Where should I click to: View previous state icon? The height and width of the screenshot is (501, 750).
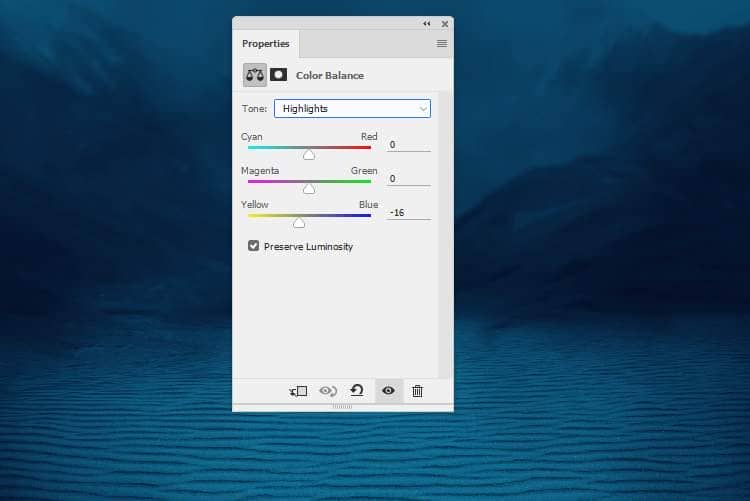pyautogui.click(x=328, y=391)
